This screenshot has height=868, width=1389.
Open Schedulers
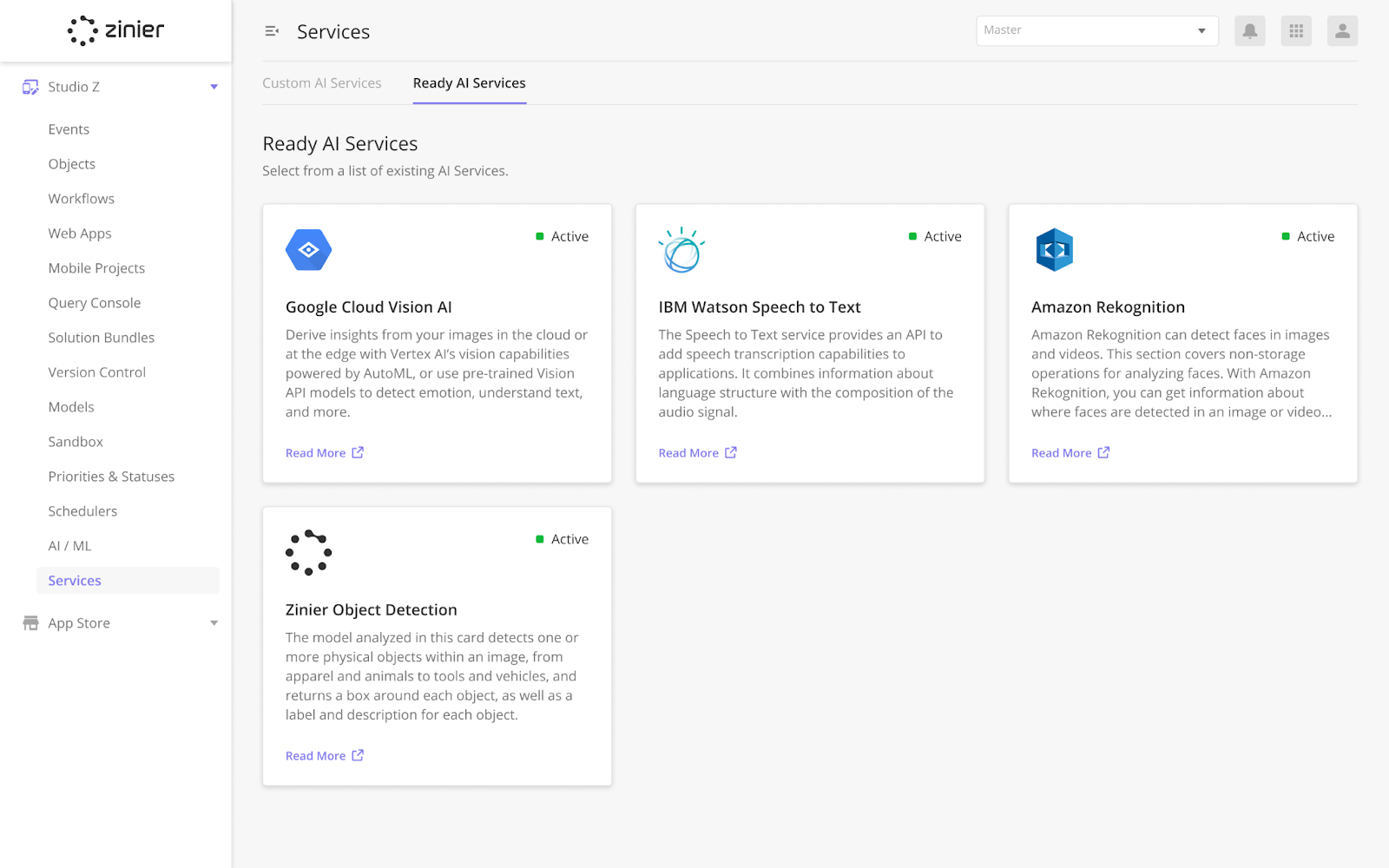pyautogui.click(x=82, y=511)
